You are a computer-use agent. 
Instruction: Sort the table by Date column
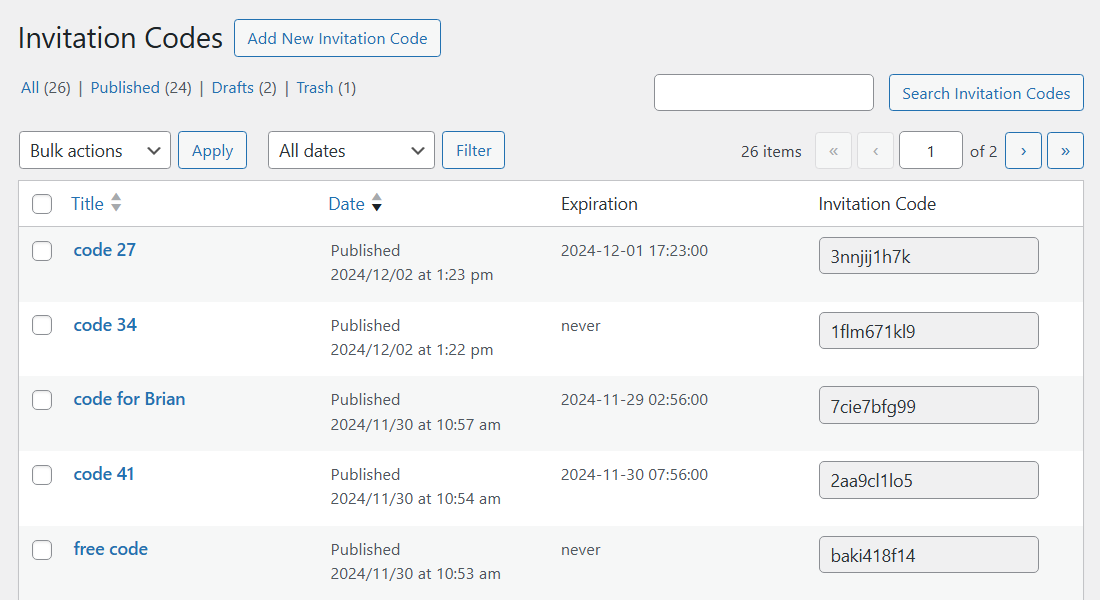coord(347,204)
